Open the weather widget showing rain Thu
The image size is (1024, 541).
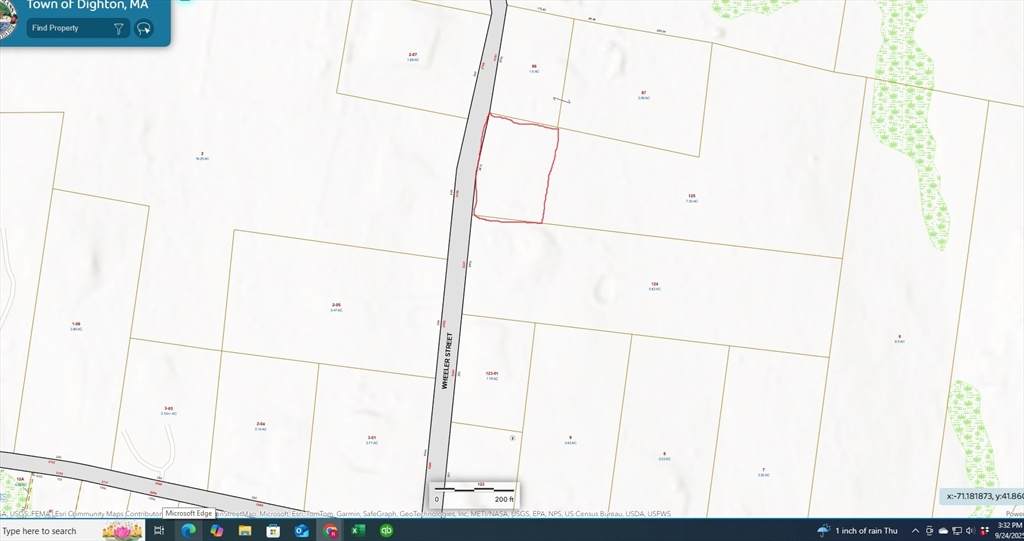[x=858, y=530]
